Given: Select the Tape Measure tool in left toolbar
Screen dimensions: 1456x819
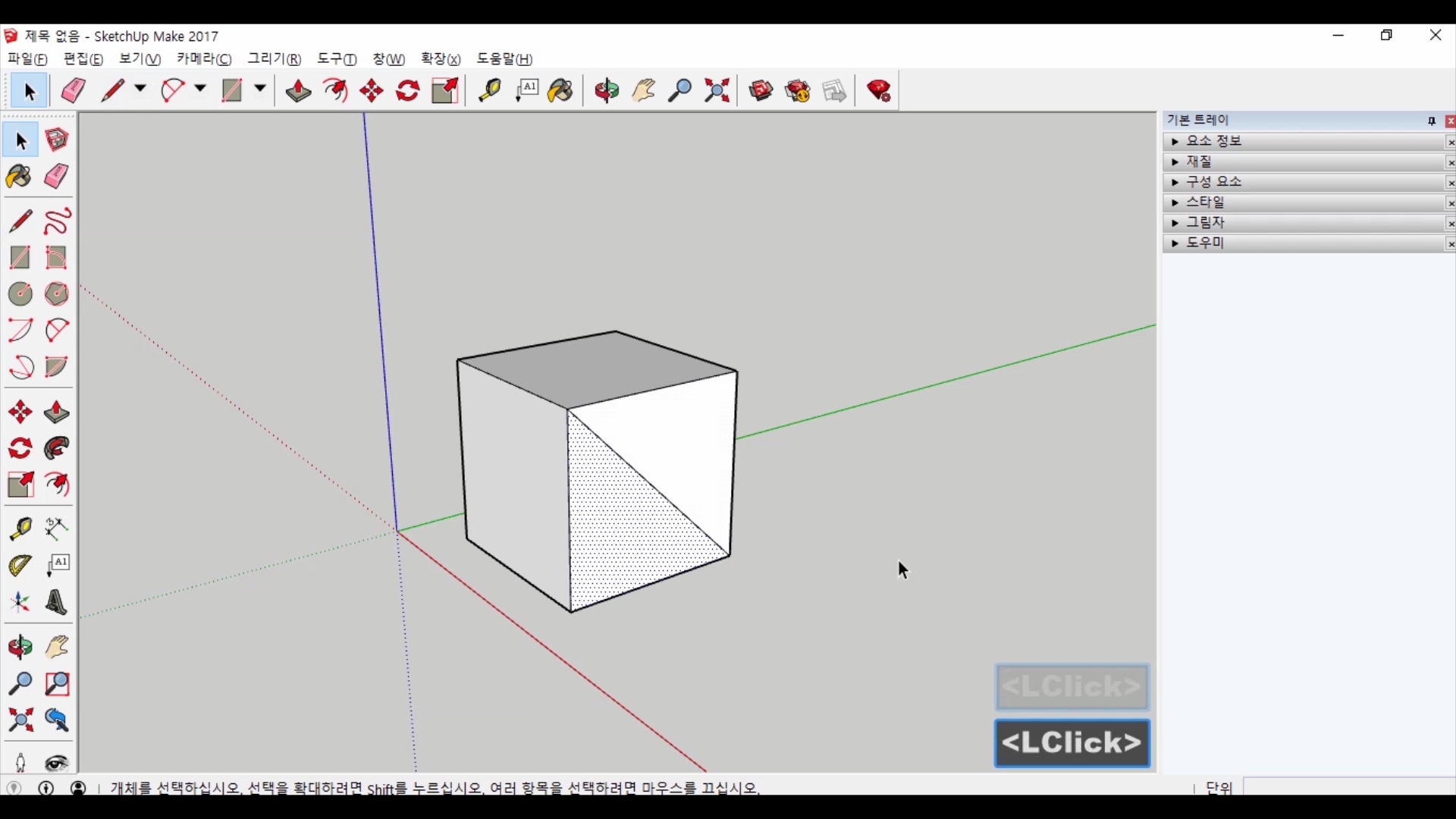Looking at the screenshot, I should pos(20,529).
